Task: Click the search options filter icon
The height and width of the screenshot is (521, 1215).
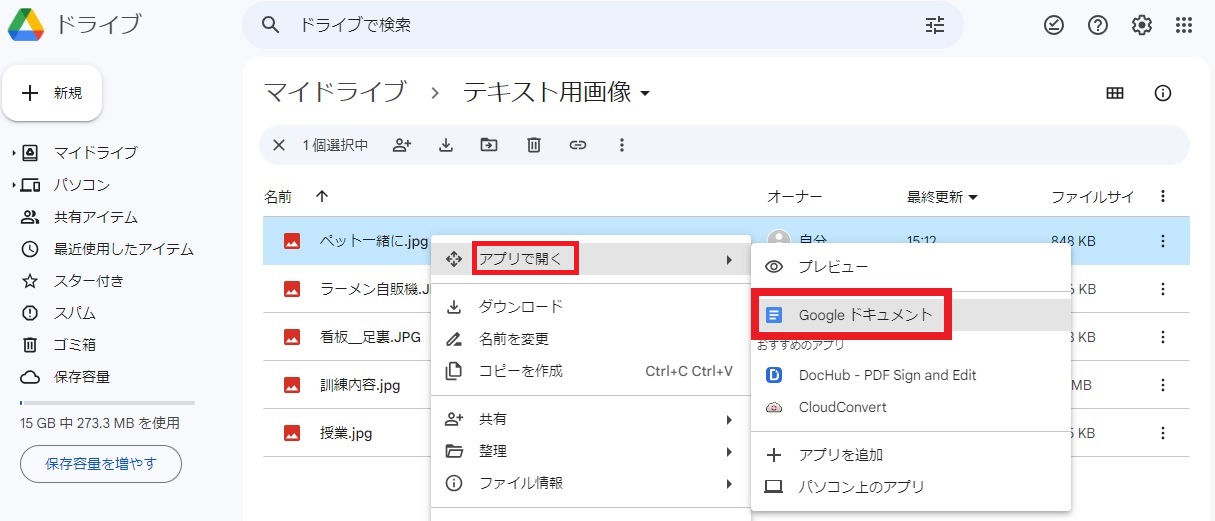Action: (935, 26)
